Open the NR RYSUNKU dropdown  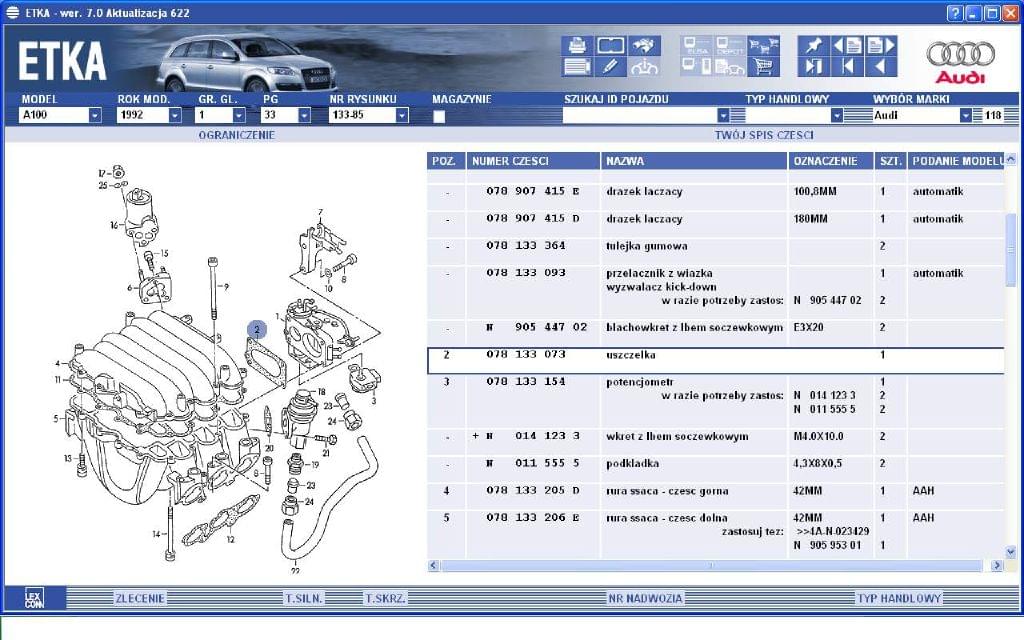402,116
